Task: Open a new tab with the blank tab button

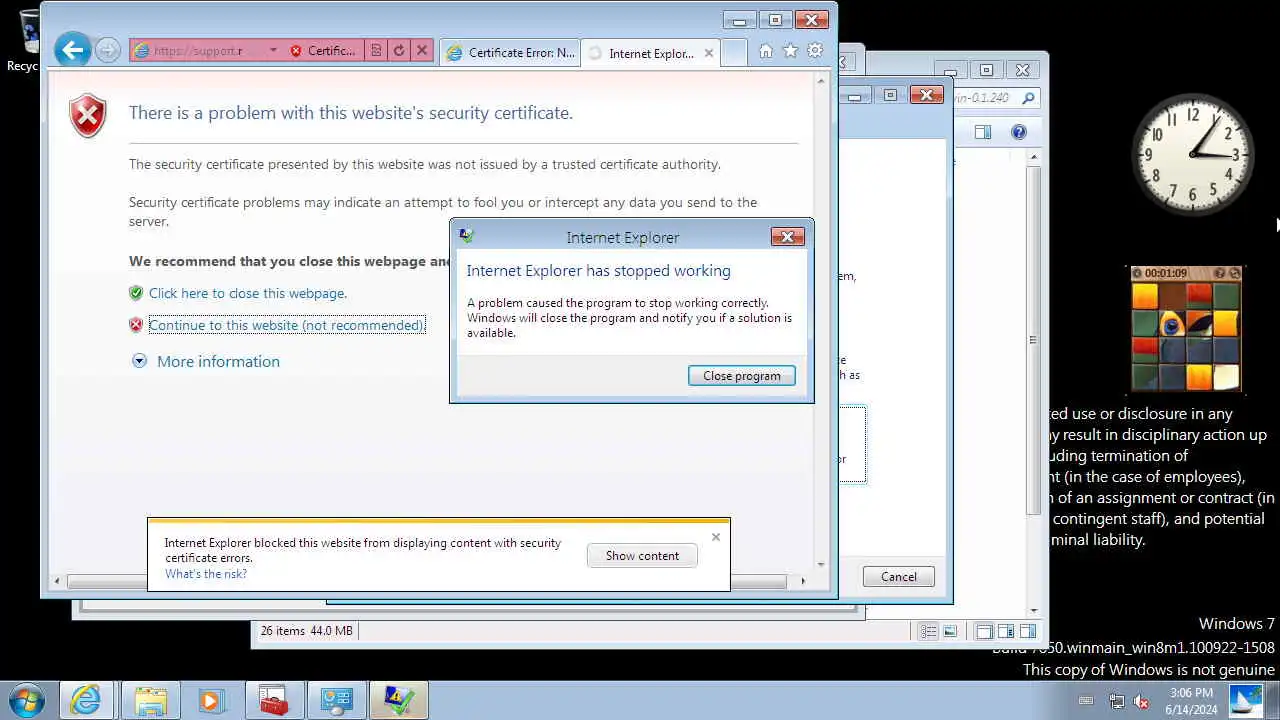Action: (x=734, y=53)
